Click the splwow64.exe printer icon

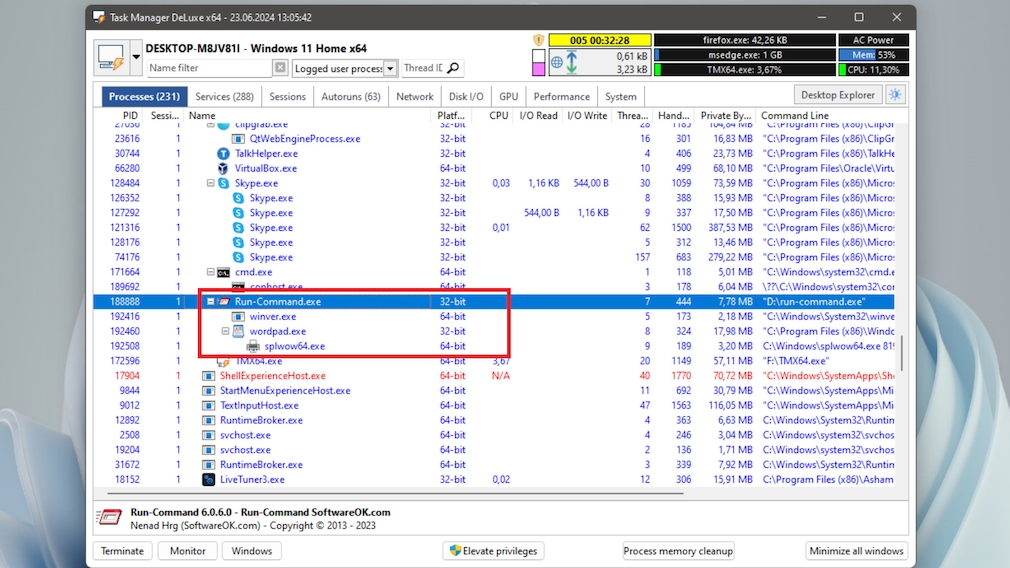click(253, 346)
